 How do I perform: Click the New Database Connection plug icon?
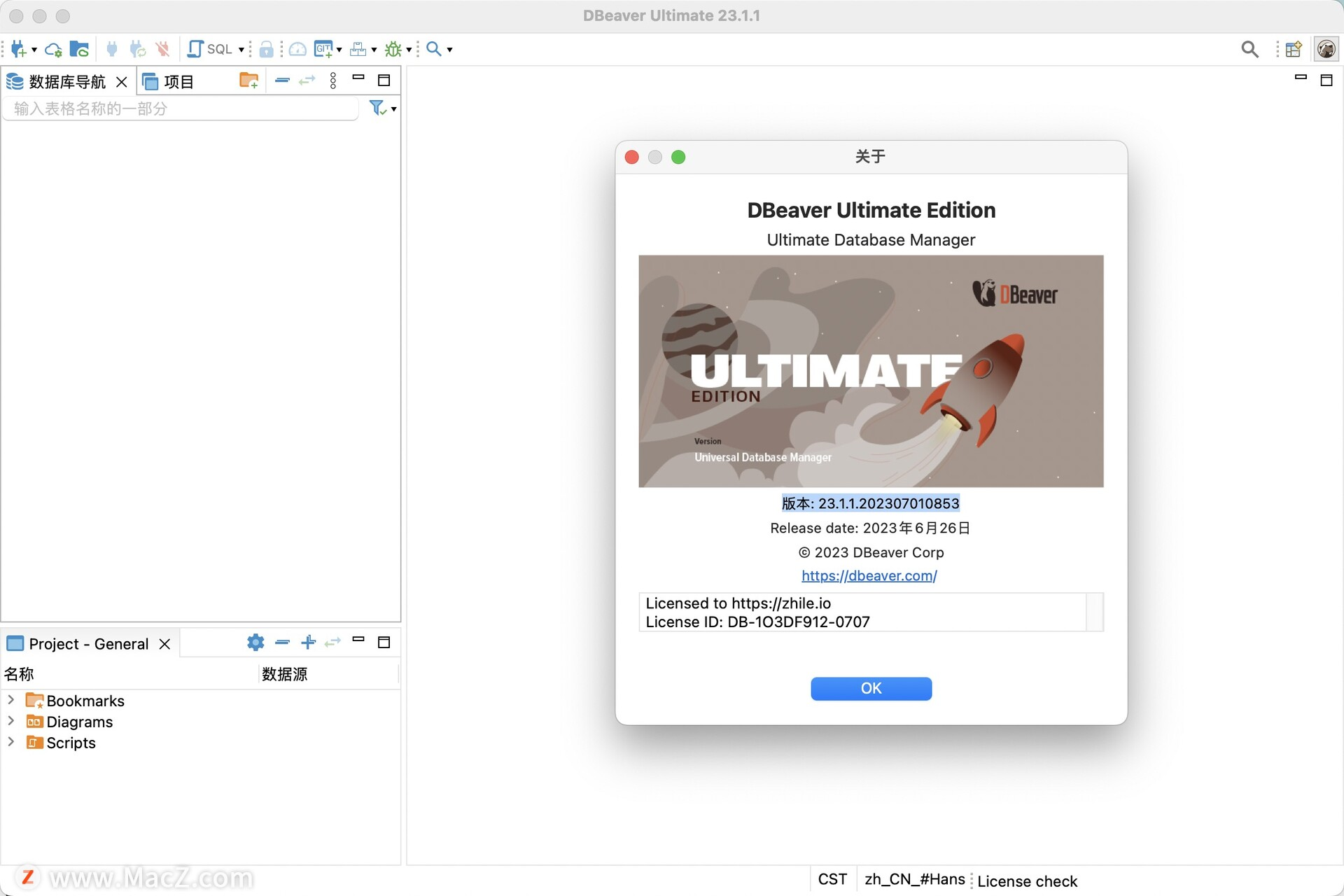19,49
